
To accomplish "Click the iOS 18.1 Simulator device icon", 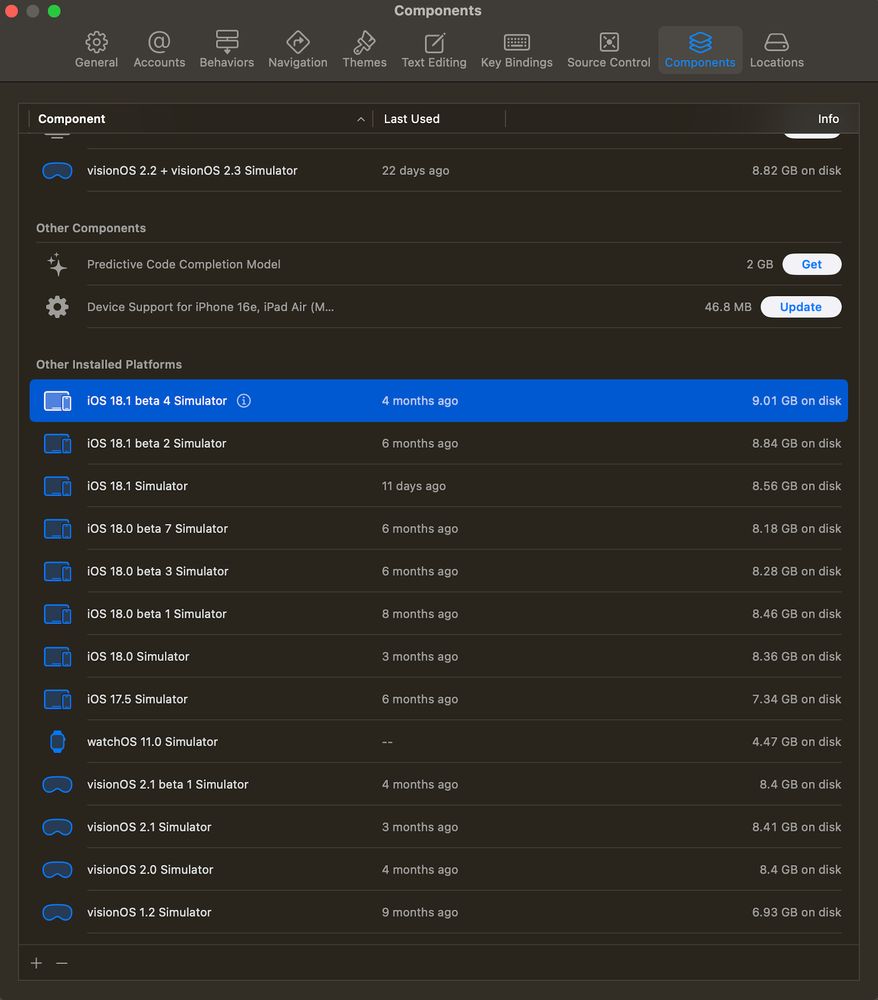I will click(57, 486).
